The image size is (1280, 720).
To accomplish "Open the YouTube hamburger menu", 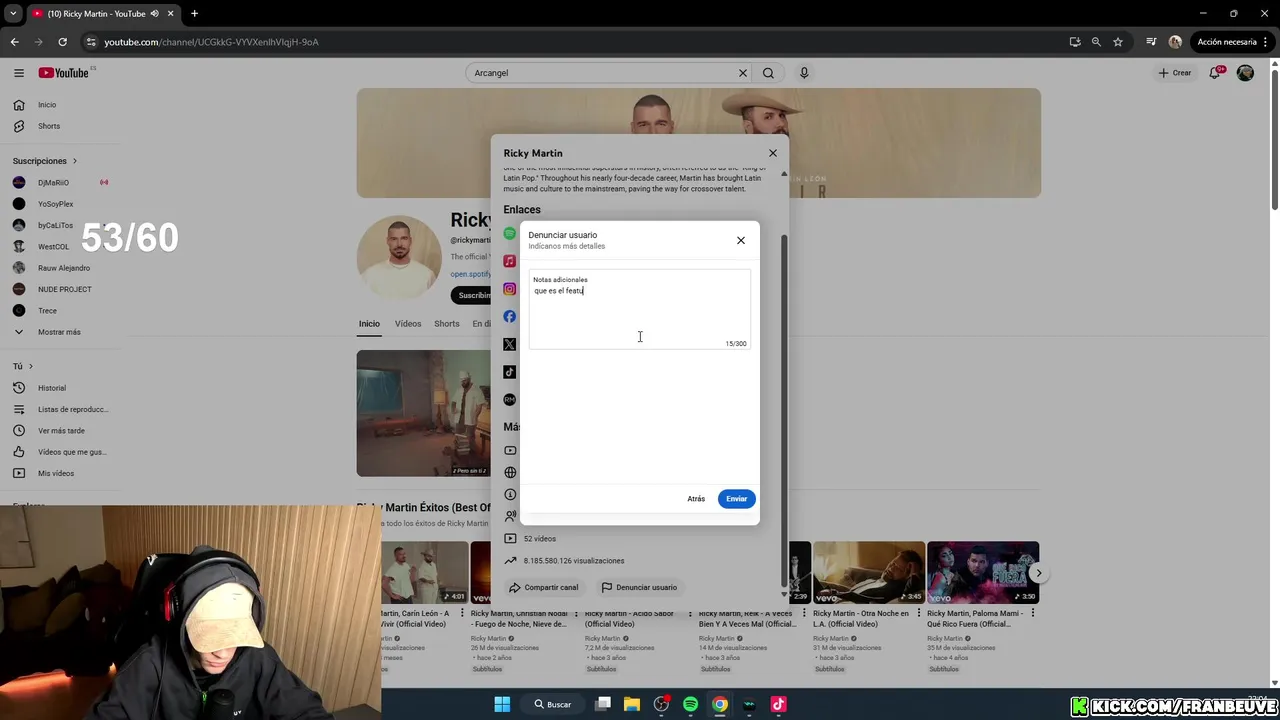I will 19,73.
